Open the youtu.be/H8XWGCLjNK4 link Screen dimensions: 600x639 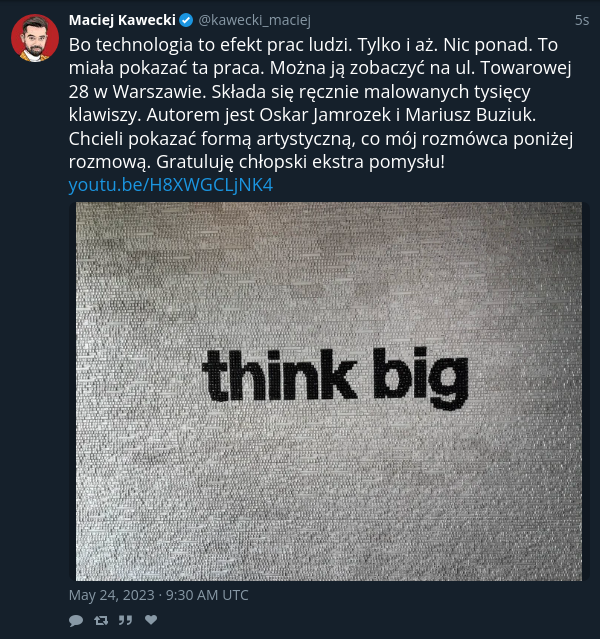(x=170, y=185)
